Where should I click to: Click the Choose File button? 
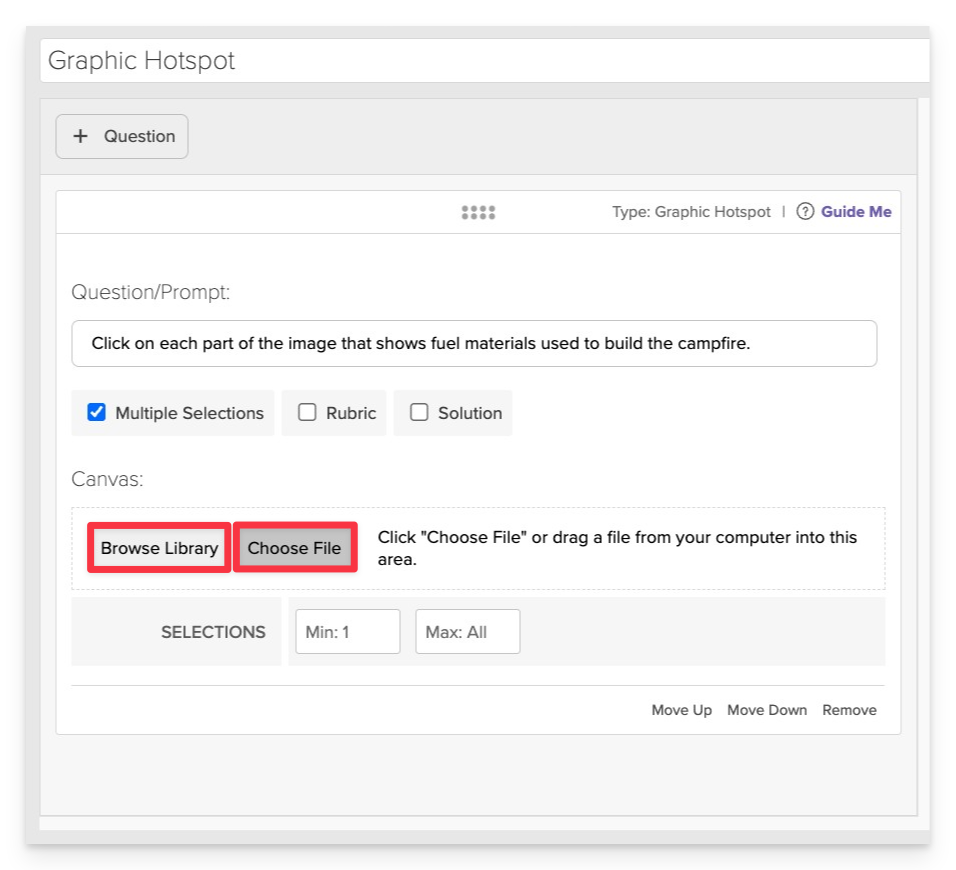coord(294,547)
